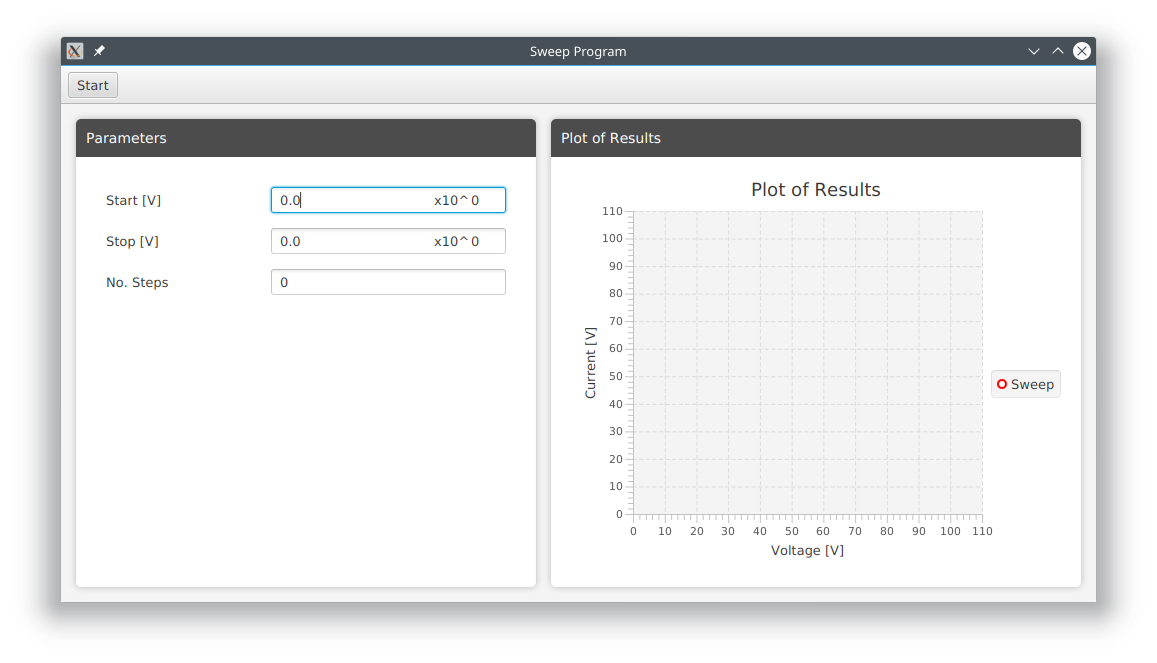
Task: Click the 100 tick on Current axis
Action: pyautogui.click(x=612, y=238)
